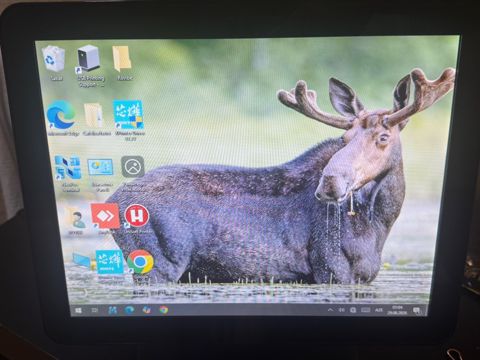Open Task View on the taskbar
480x360 pixels.
click(x=95, y=310)
